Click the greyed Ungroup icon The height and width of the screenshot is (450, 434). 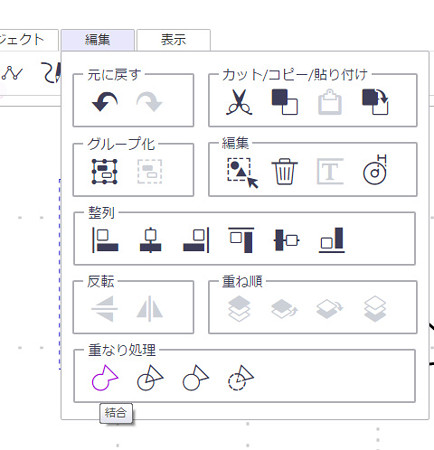(150, 172)
